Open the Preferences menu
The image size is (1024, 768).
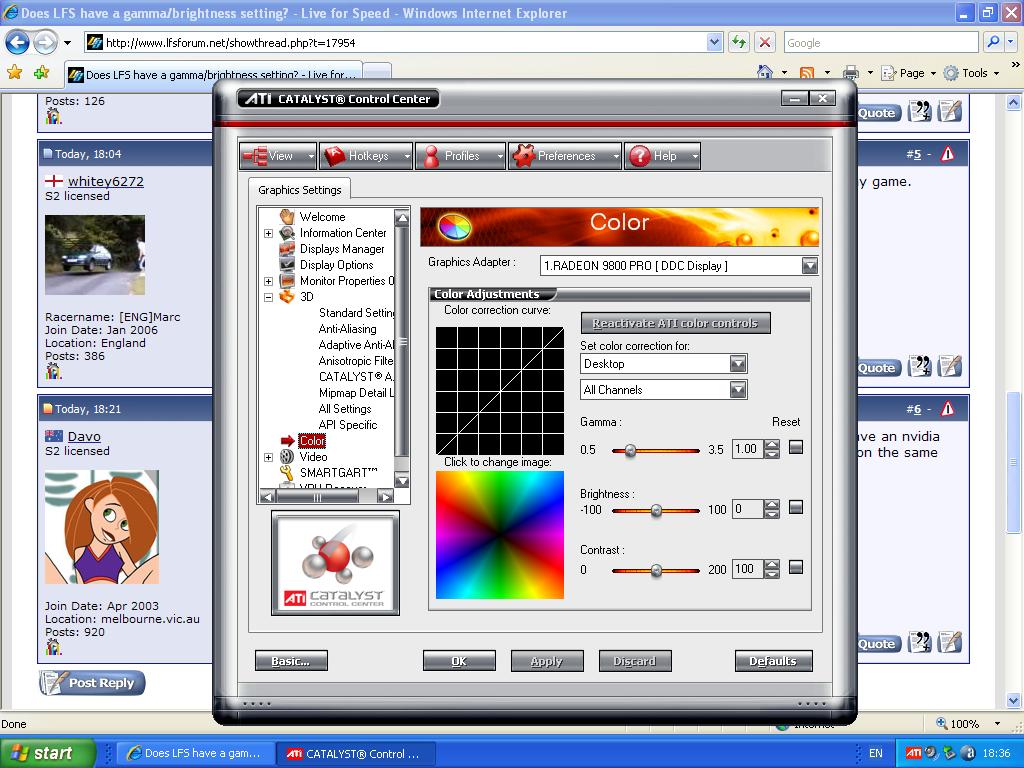(564, 156)
